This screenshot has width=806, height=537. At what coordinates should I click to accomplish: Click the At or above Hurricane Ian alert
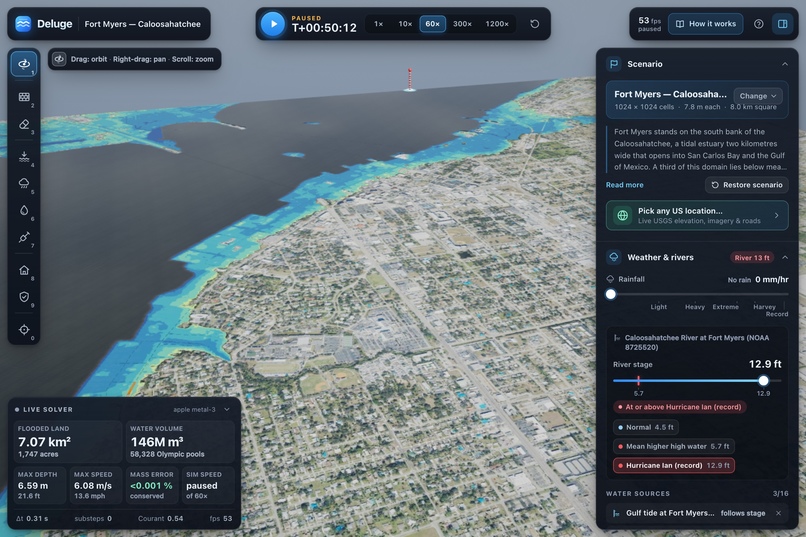click(680, 407)
